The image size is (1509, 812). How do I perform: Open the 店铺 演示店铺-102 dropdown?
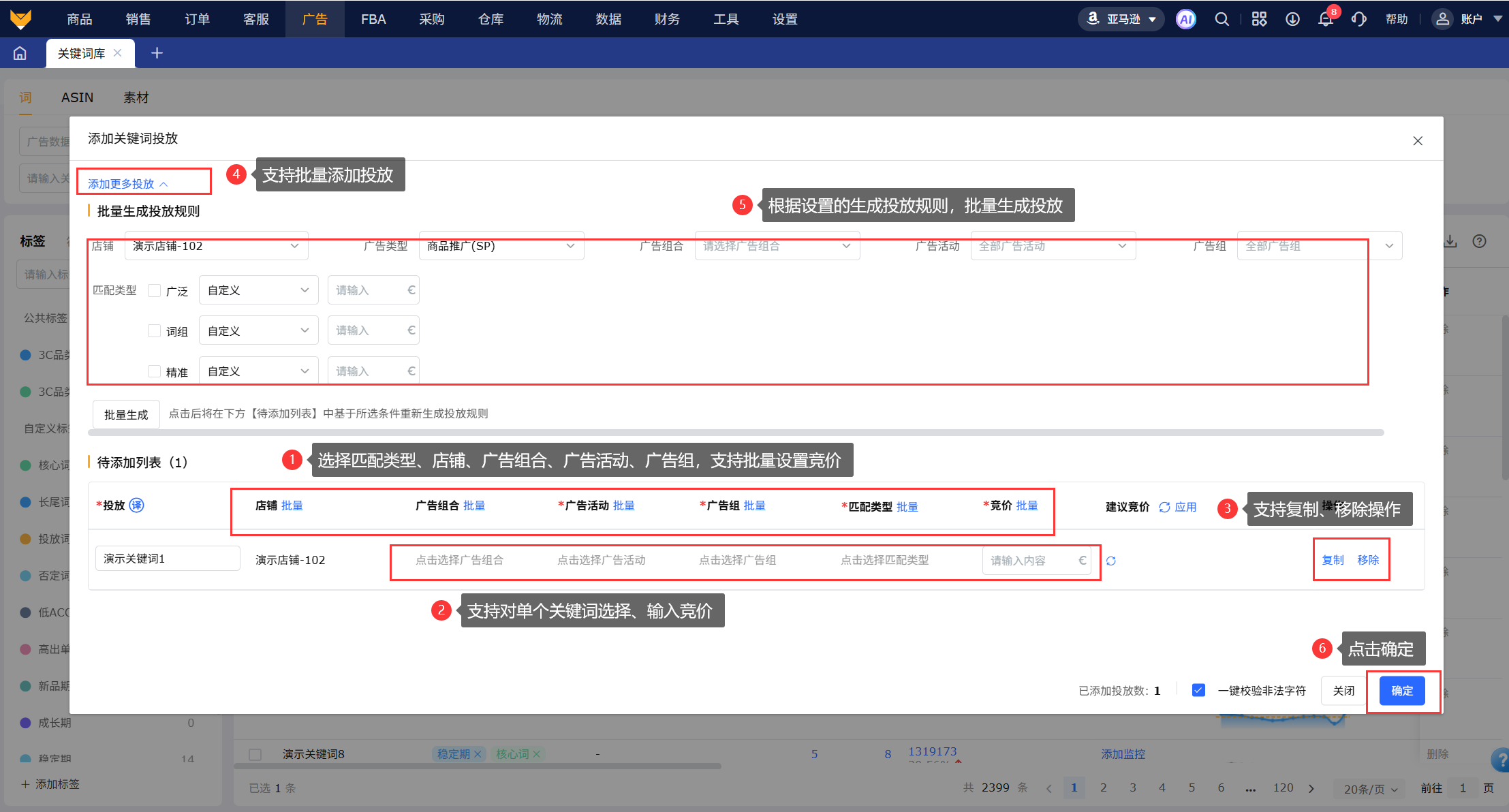(216, 246)
